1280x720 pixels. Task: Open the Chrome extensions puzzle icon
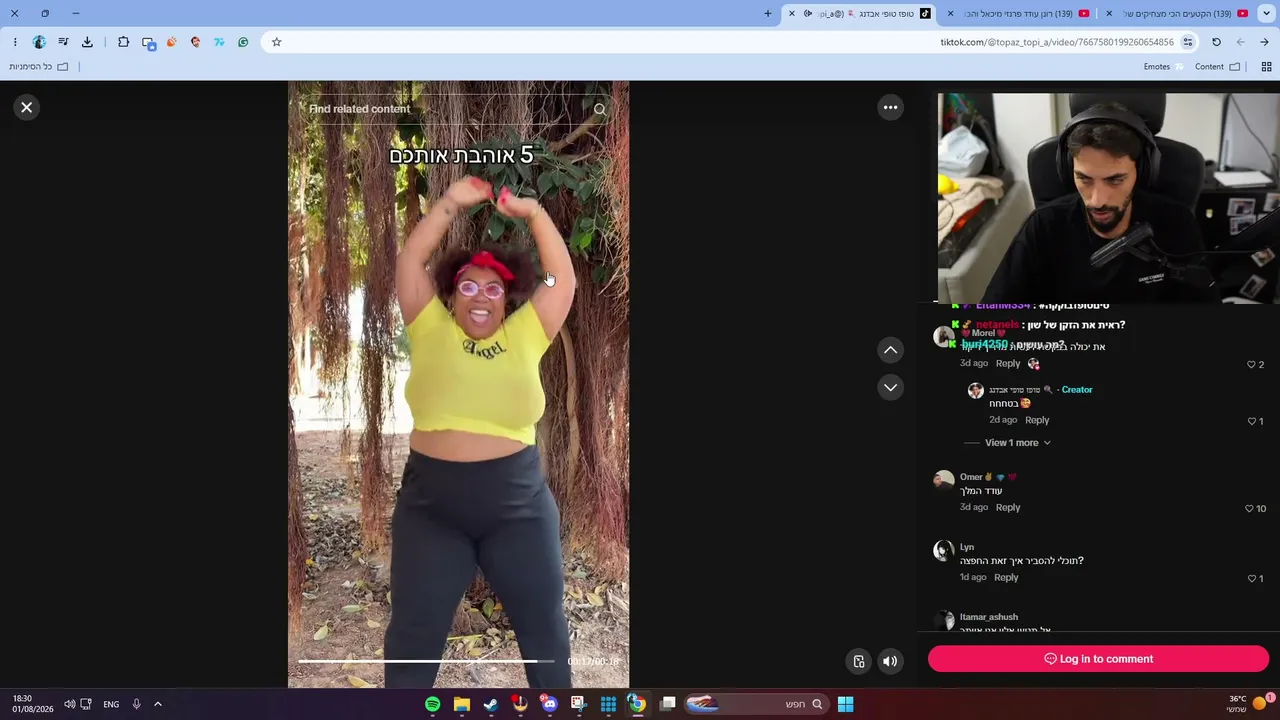pyautogui.click(x=124, y=42)
